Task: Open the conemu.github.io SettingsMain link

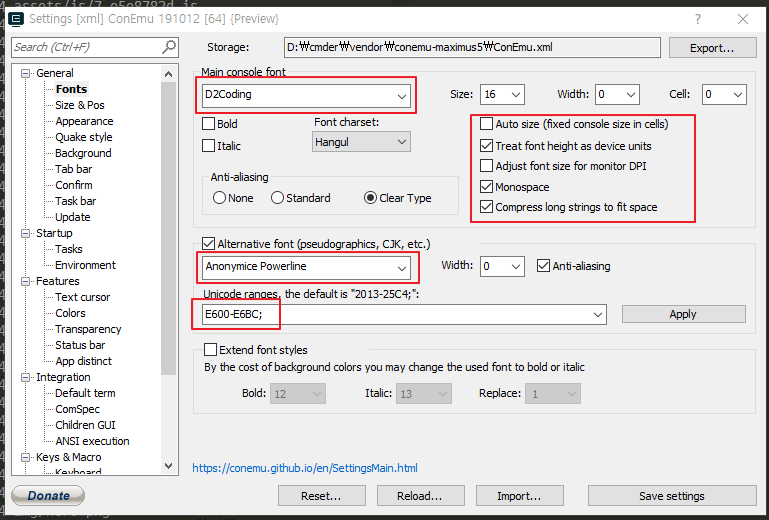Action: [305, 468]
